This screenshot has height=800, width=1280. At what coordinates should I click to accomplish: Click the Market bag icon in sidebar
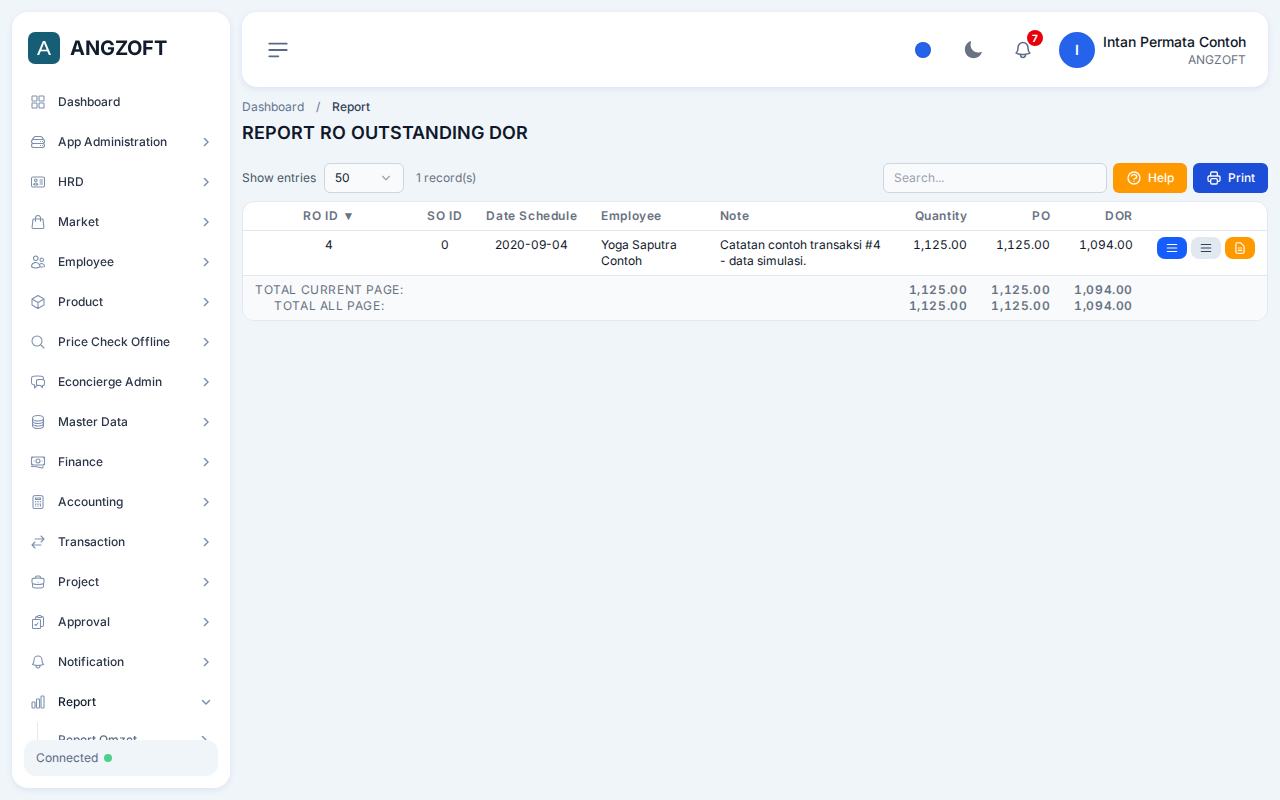(x=38, y=222)
